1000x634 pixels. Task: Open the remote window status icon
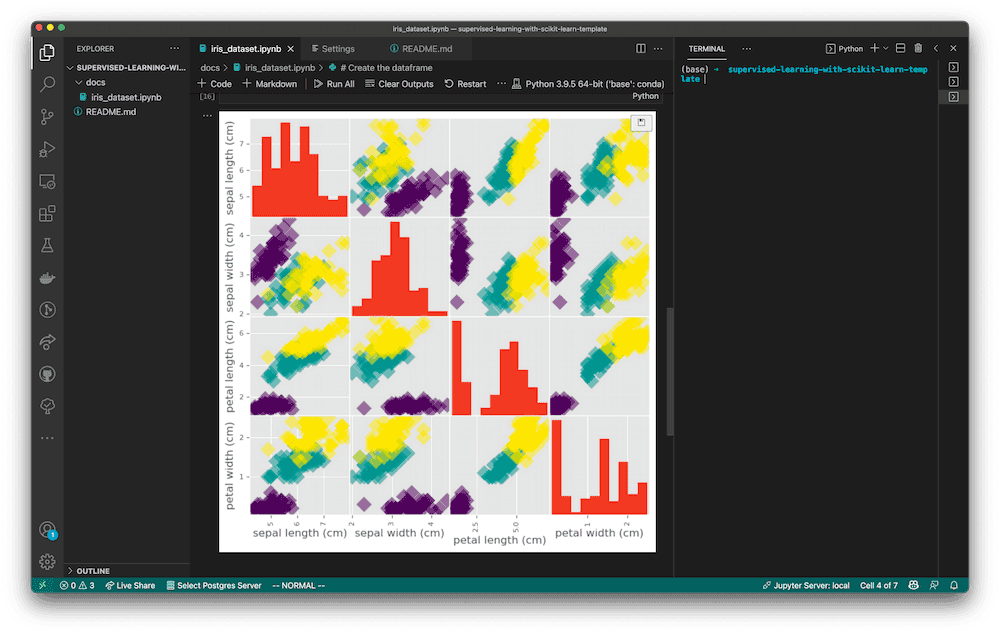(x=43, y=586)
